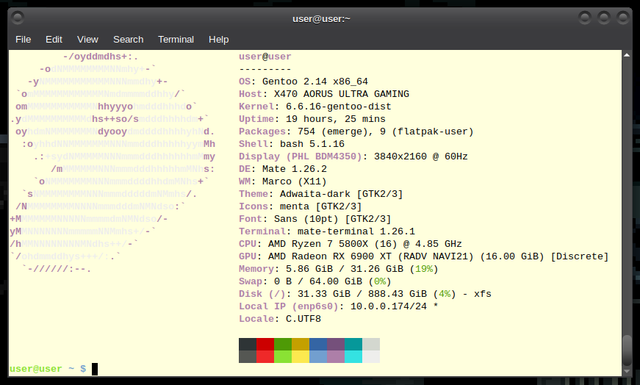Click the bright cyan color block in bottom row
Screen dimensions: 640x385
point(353,356)
